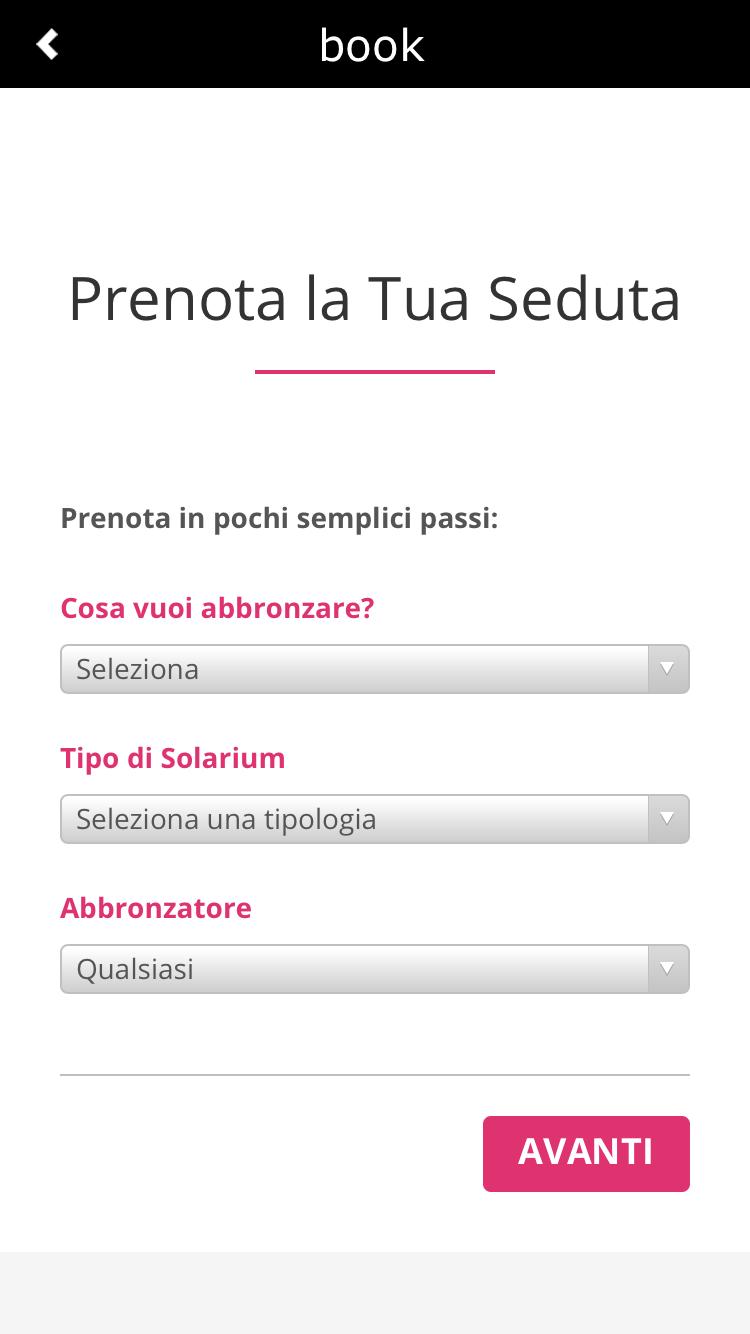Expand the Tipo di Solarium dropdown
Viewport: 750px width, 1334px height.
[x=360, y=819]
